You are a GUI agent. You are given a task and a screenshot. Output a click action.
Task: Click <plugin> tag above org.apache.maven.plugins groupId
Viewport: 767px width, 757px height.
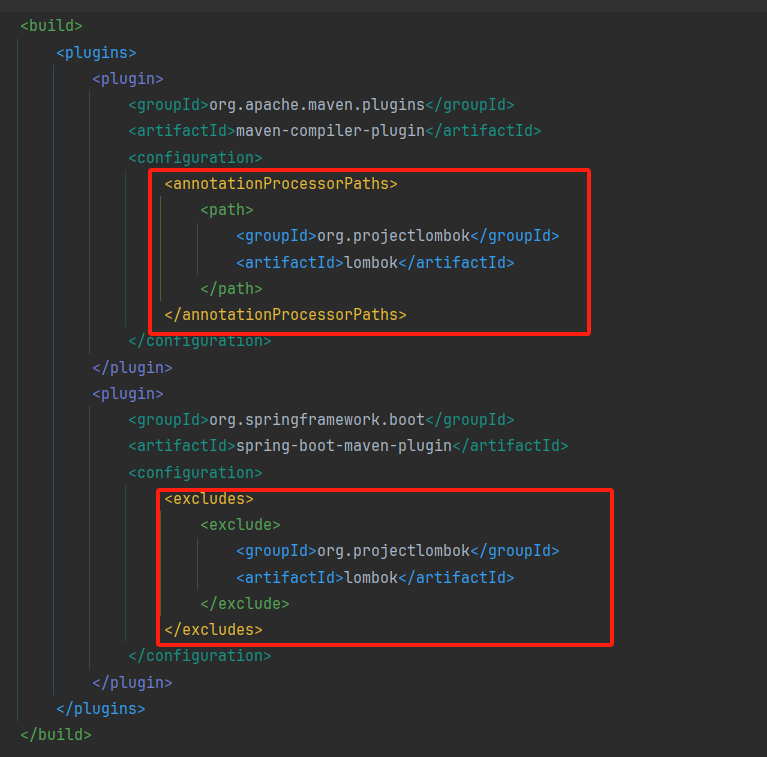click(x=128, y=79)
